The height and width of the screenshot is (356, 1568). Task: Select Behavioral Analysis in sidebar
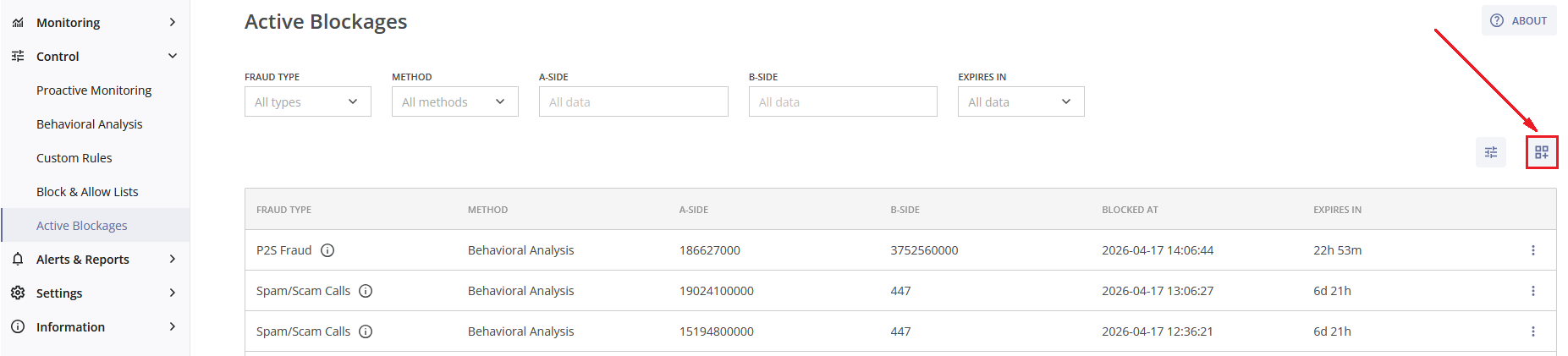pos(90,124)
